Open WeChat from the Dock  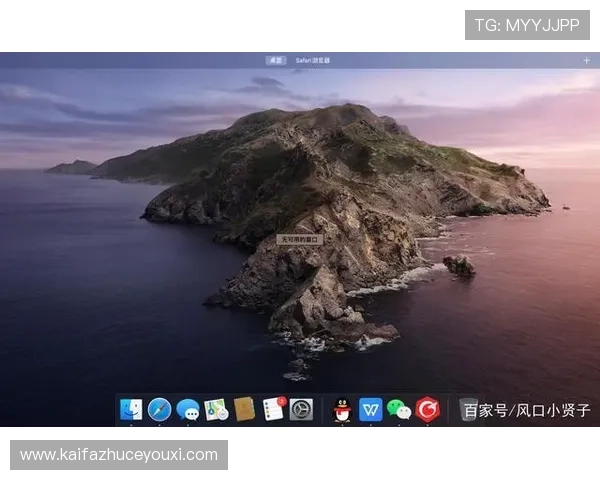399,410
